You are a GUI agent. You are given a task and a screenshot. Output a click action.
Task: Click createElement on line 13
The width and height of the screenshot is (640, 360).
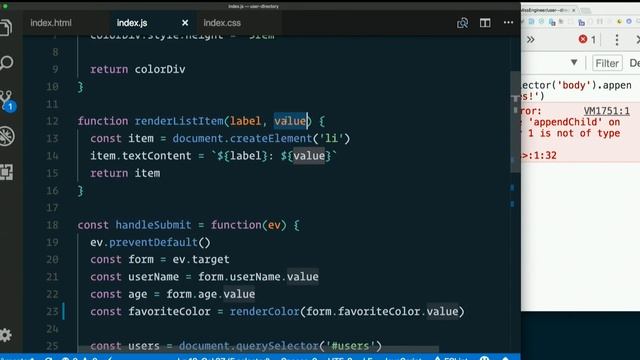coord(271,139)
